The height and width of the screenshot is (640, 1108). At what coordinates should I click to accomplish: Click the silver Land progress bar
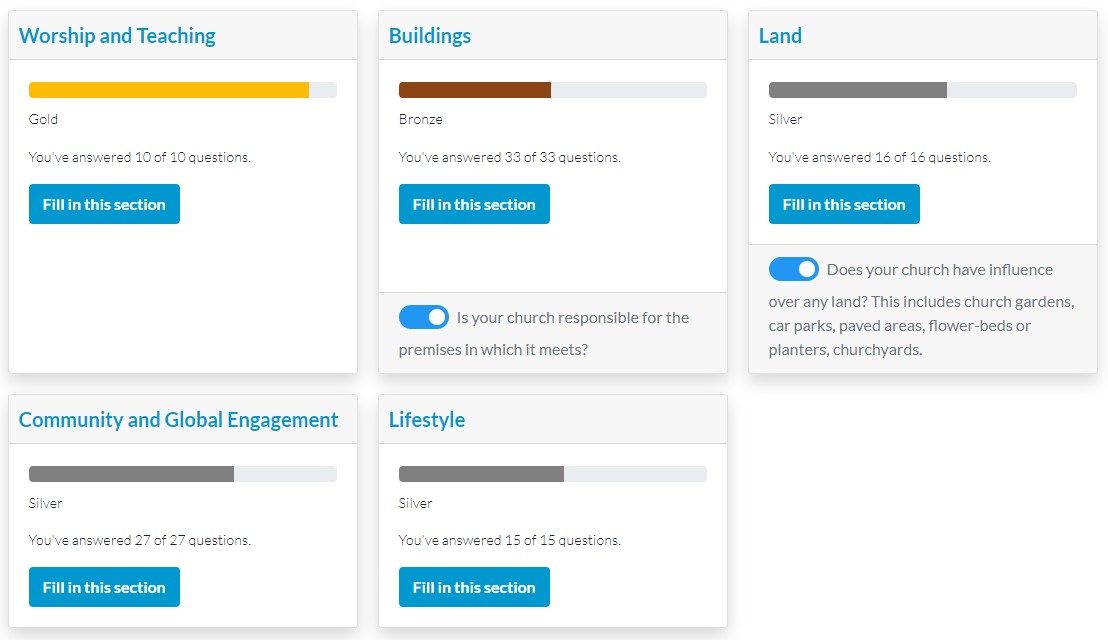[x=922, y=90]
